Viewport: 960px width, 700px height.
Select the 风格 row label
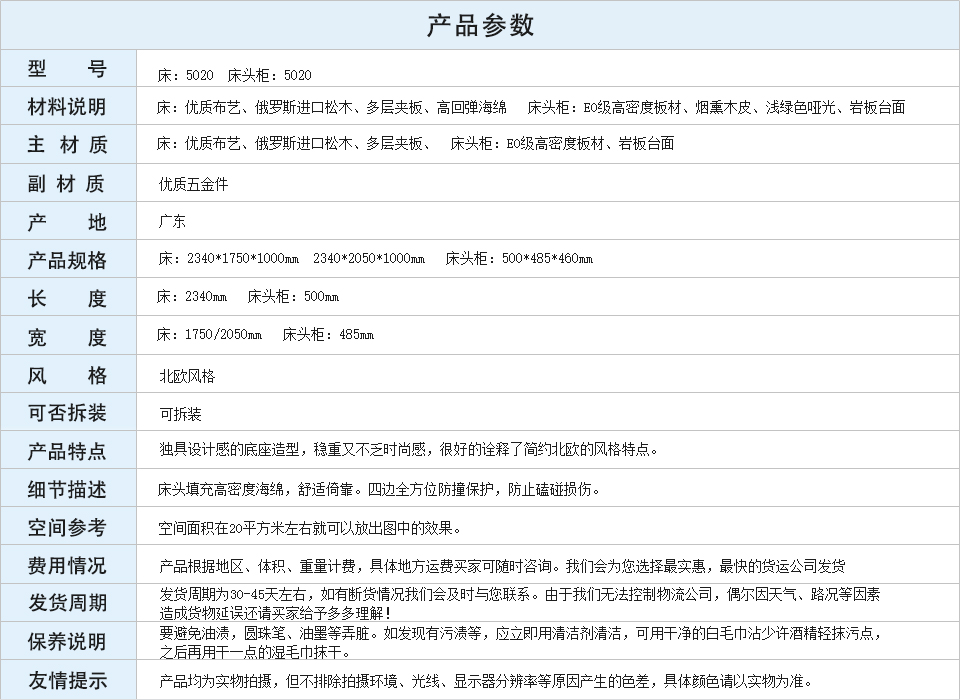pos(67,375)
